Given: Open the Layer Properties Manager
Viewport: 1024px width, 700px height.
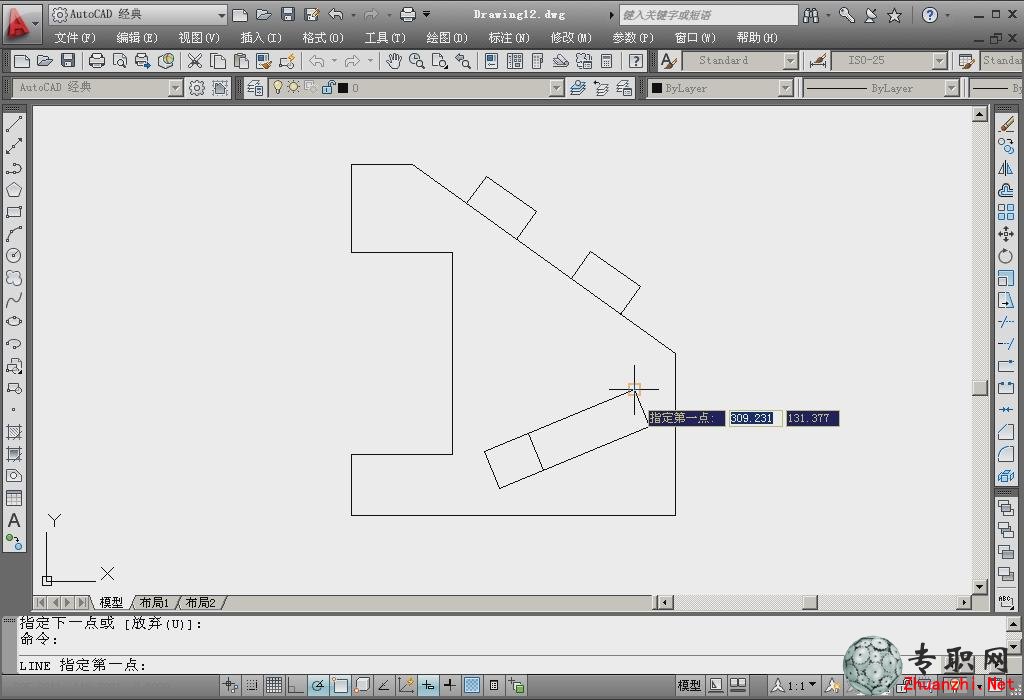Looking at the screenshot, I should (x=255, y=88).
